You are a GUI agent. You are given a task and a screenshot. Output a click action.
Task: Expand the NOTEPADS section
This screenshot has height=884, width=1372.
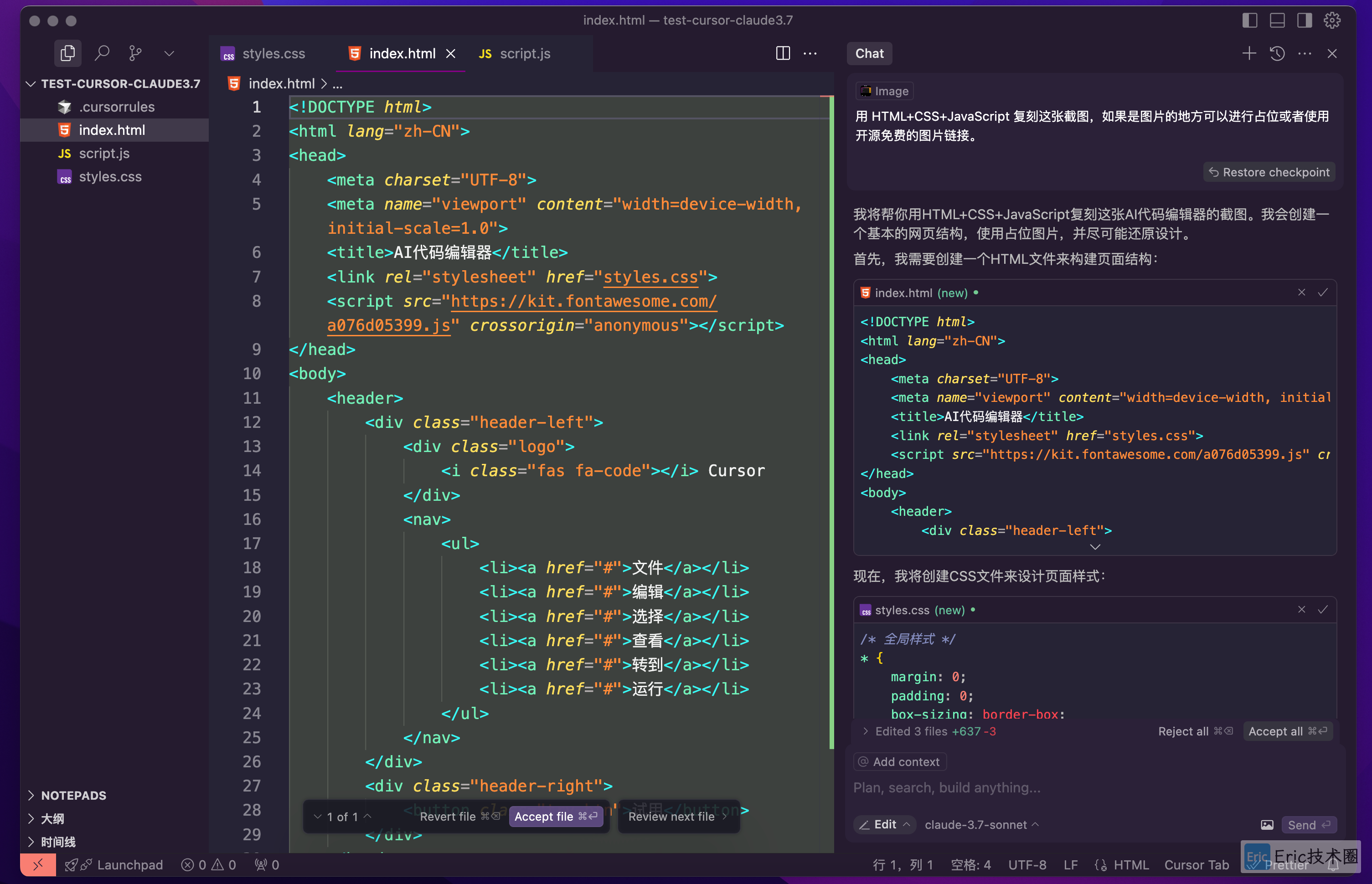(x=115, y=795)
